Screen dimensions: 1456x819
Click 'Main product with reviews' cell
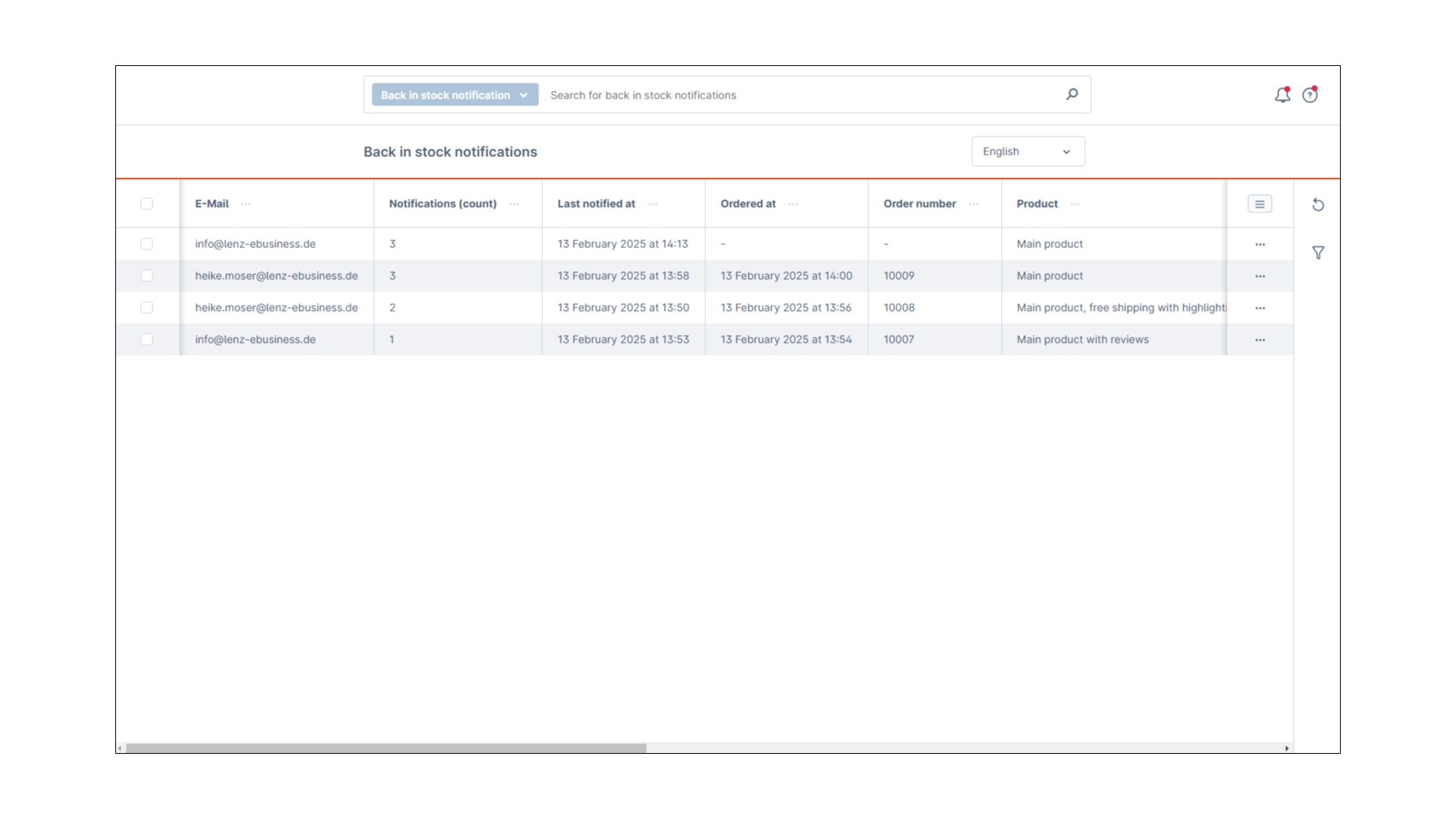click(1082, 339)
